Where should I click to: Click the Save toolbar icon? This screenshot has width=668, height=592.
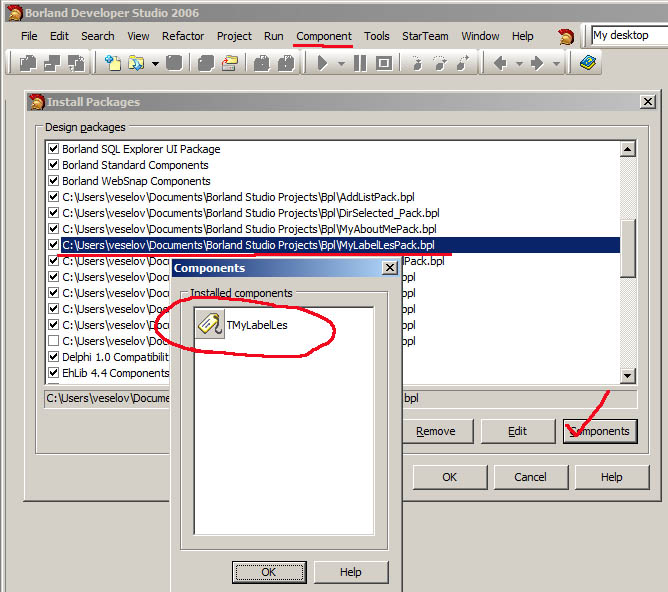click(174, 63)
